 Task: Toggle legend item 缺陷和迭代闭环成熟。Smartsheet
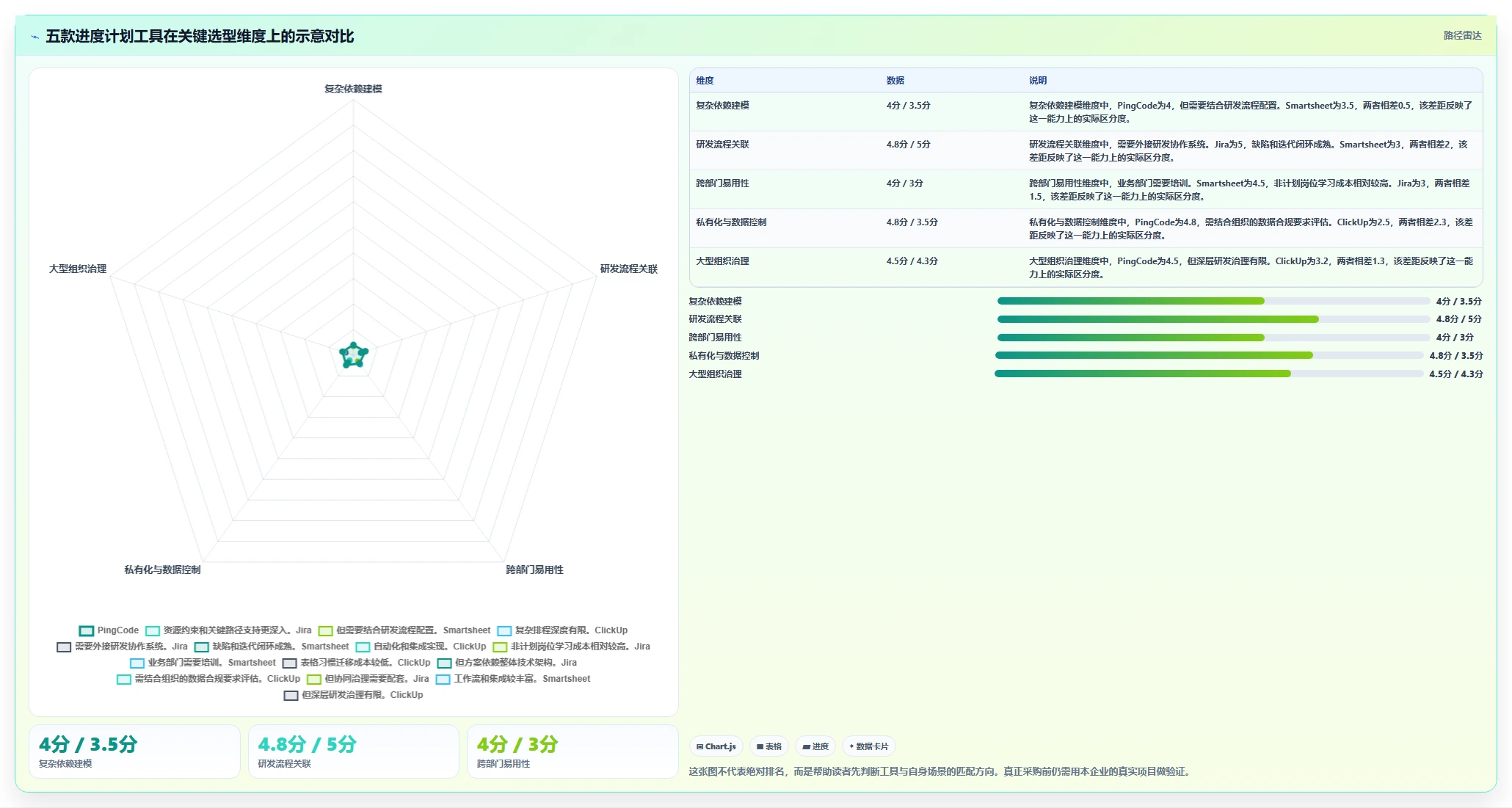[272, 647]
